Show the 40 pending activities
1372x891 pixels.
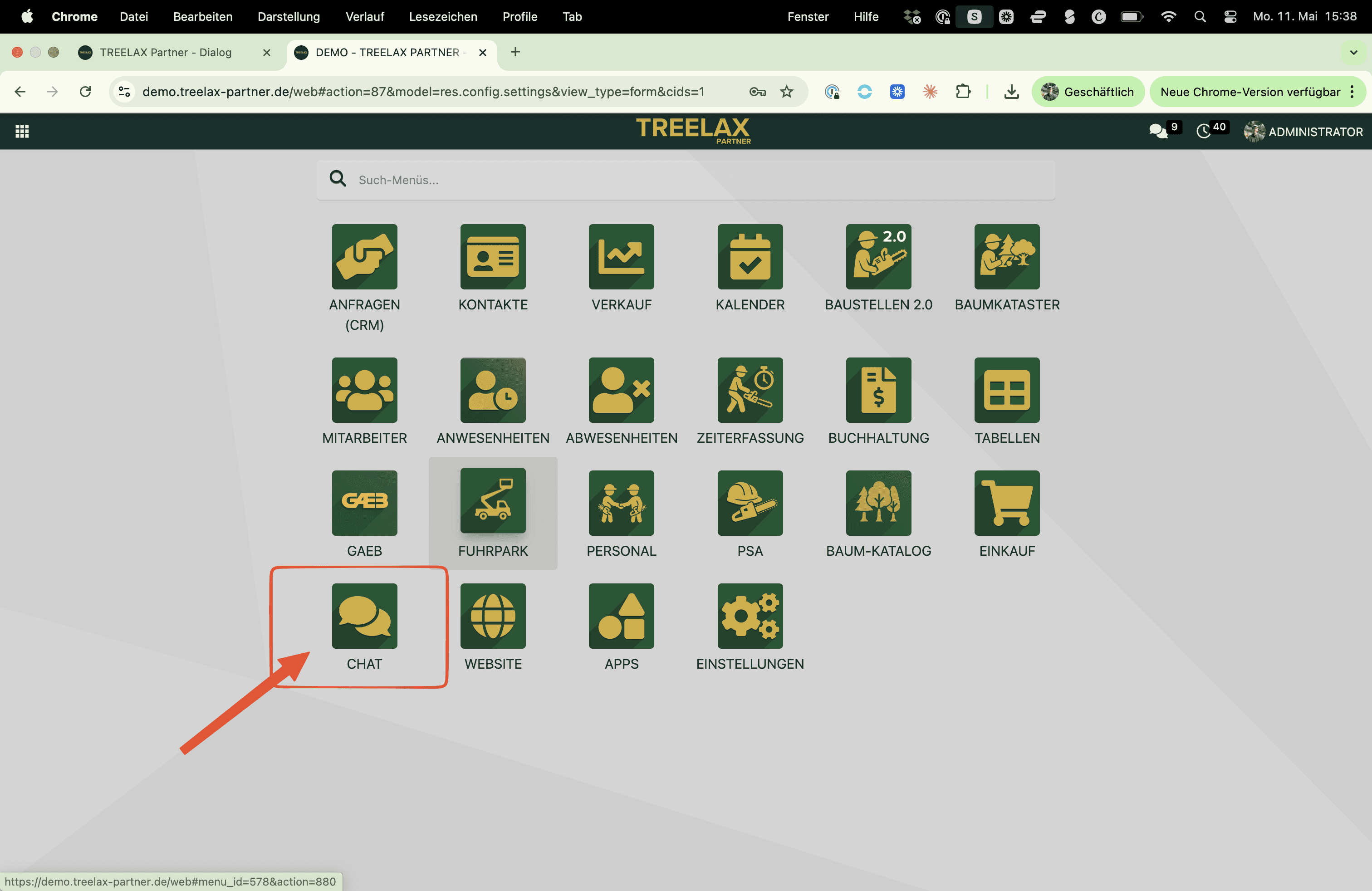pos(1212,130)
